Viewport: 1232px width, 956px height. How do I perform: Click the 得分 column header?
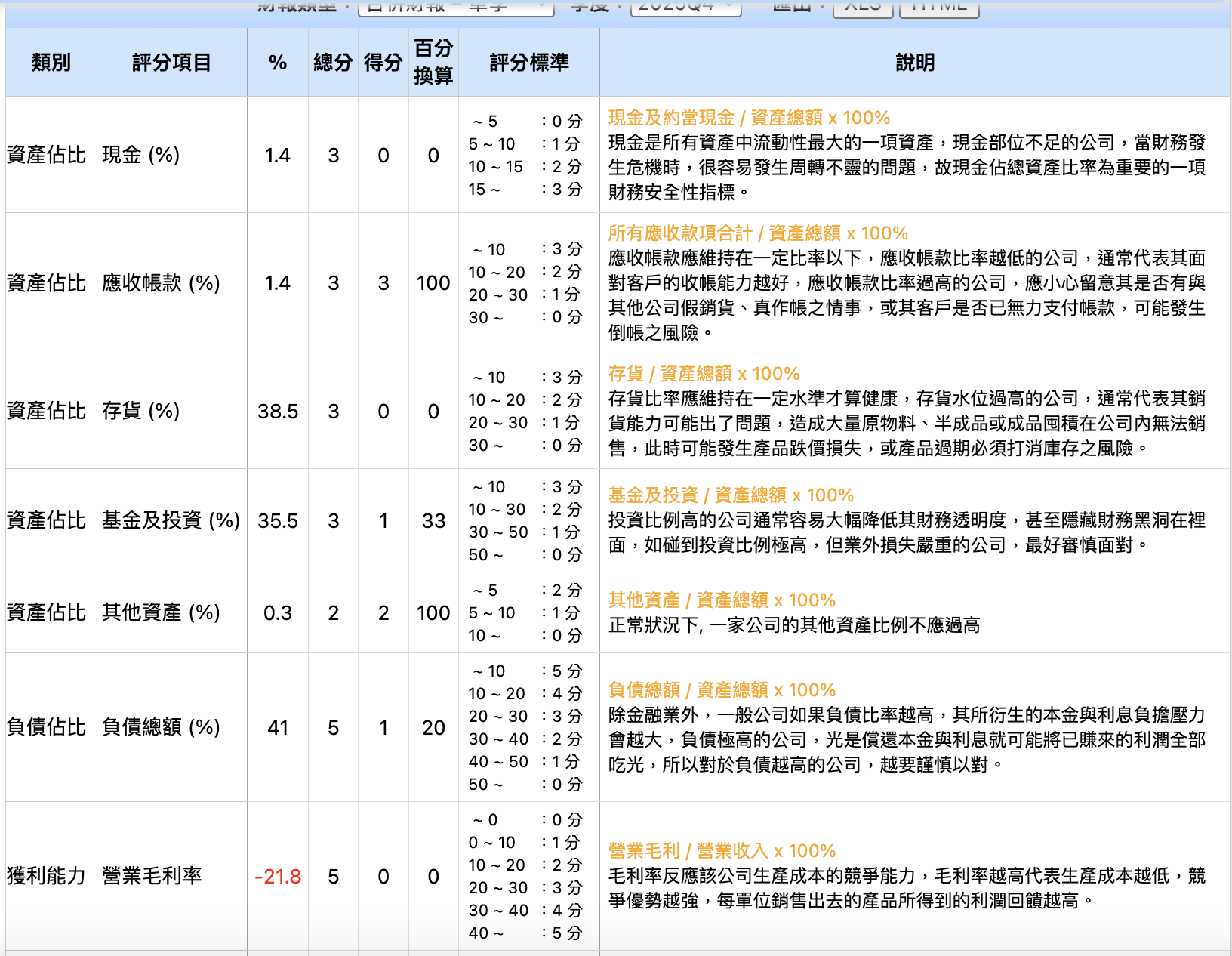tap(383, 63)
